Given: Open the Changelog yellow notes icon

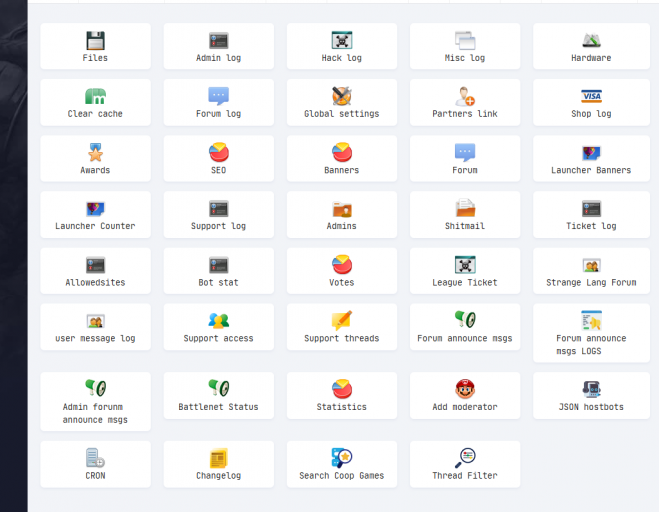Looking at the screenshot, I should pos(219,458).
